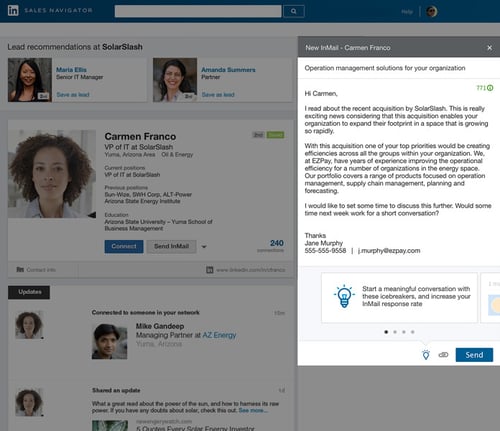Click the InMail credits info icon

point(490,88)
